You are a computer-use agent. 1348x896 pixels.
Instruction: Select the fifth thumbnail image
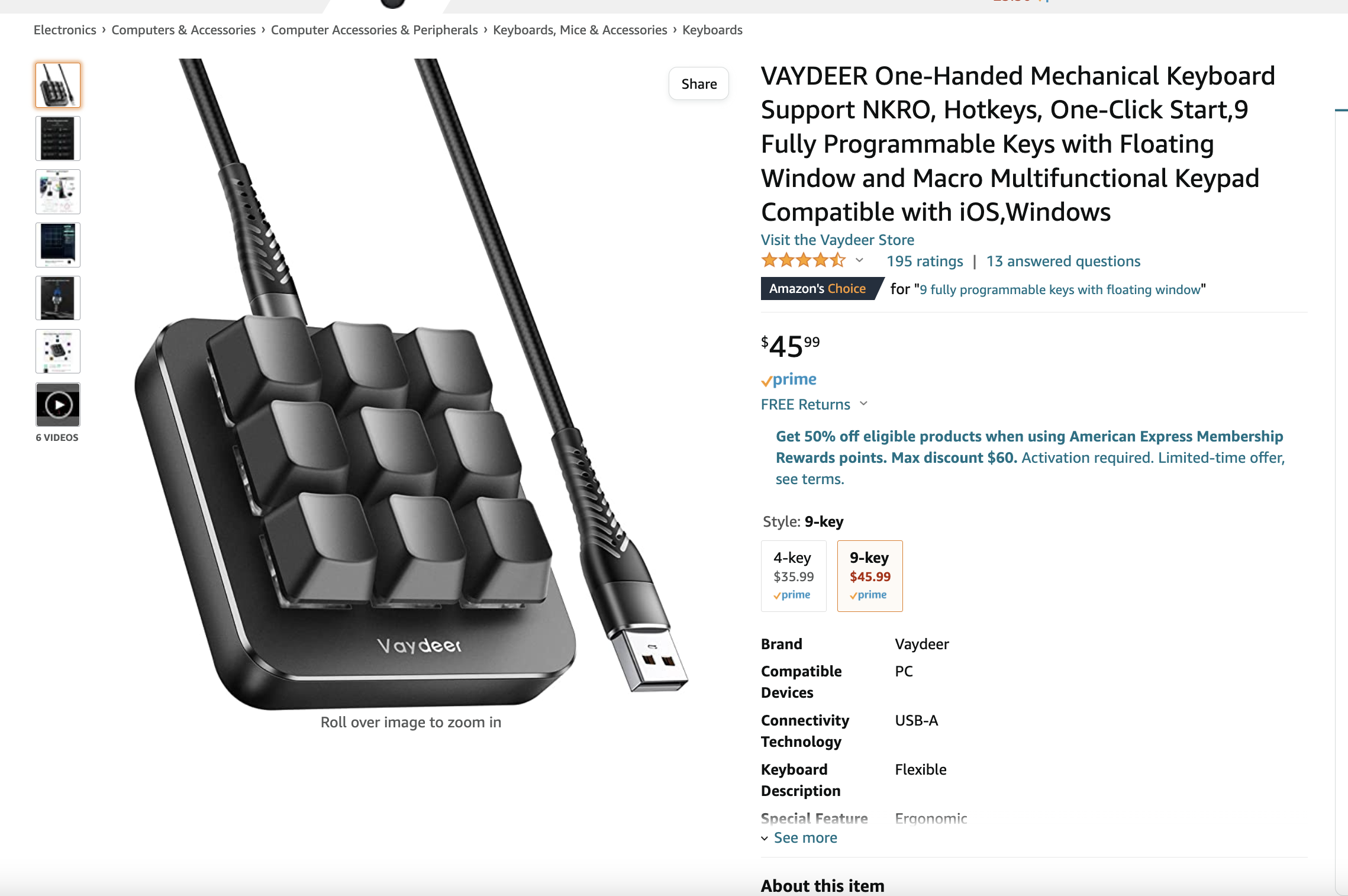[x=58, y=298]
